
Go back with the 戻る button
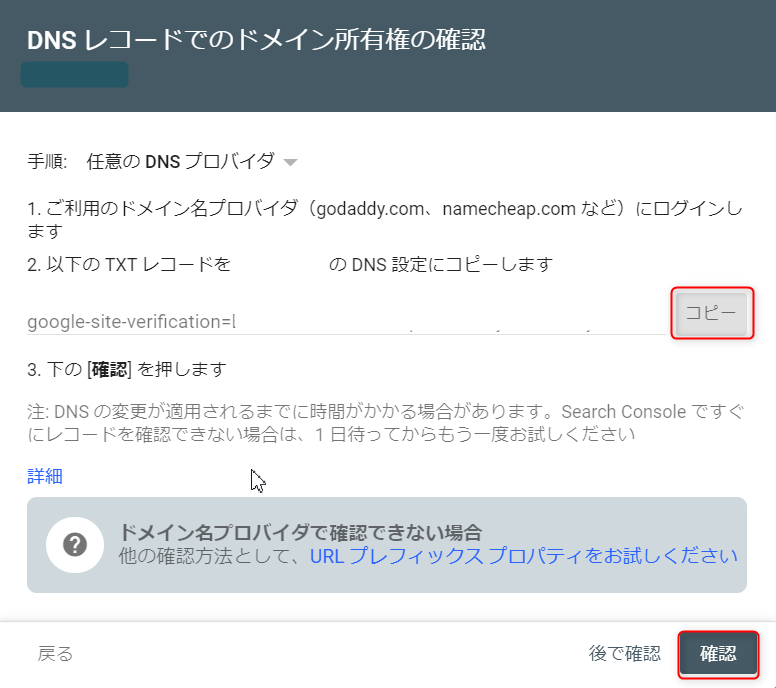(55, 654)
